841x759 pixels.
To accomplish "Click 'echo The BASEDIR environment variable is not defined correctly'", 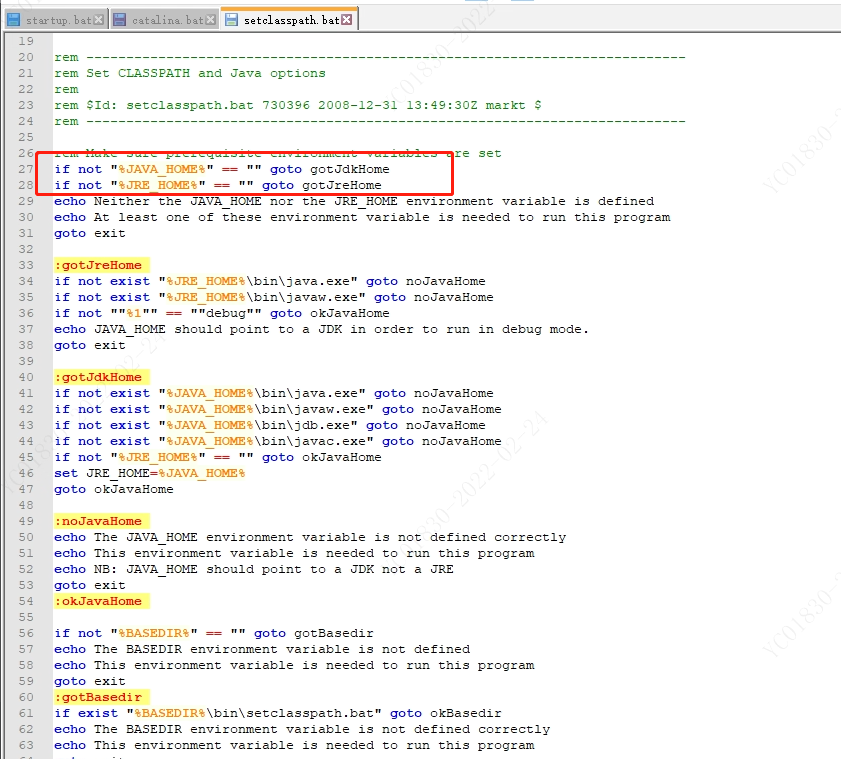I will tap(302, 729).
